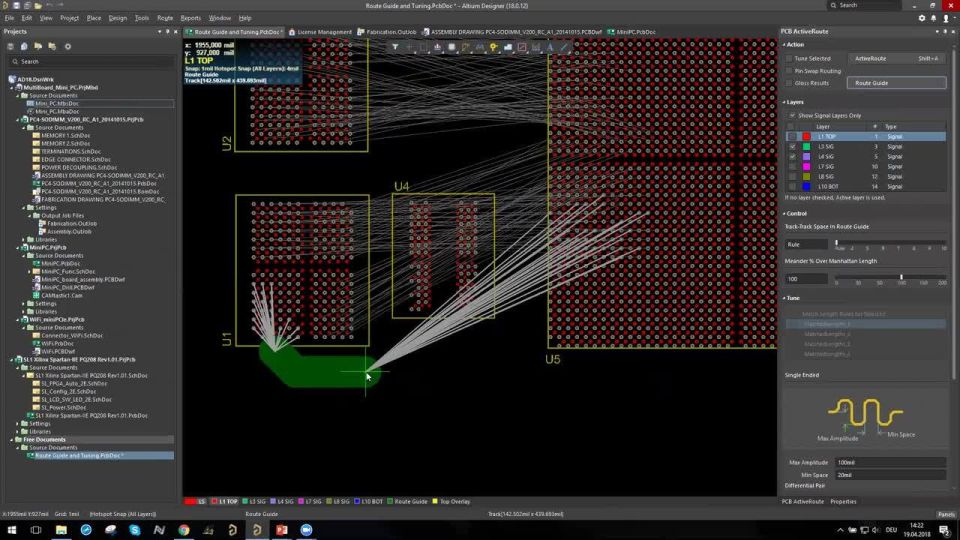
Task: Open Windows action center notifications
Action: (945, 530)
